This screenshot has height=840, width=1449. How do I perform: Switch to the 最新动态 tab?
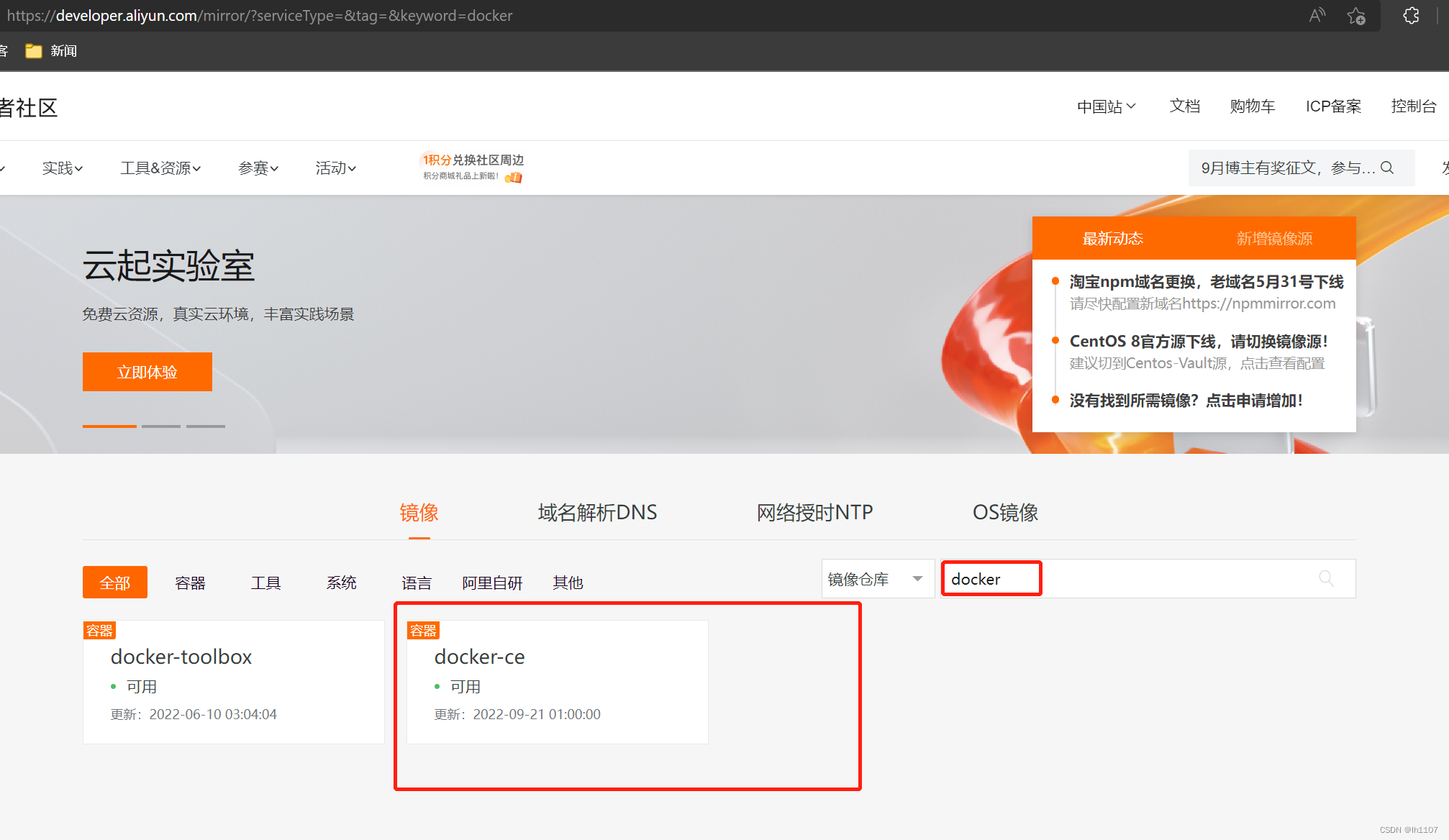click(x=1112, y=238)
